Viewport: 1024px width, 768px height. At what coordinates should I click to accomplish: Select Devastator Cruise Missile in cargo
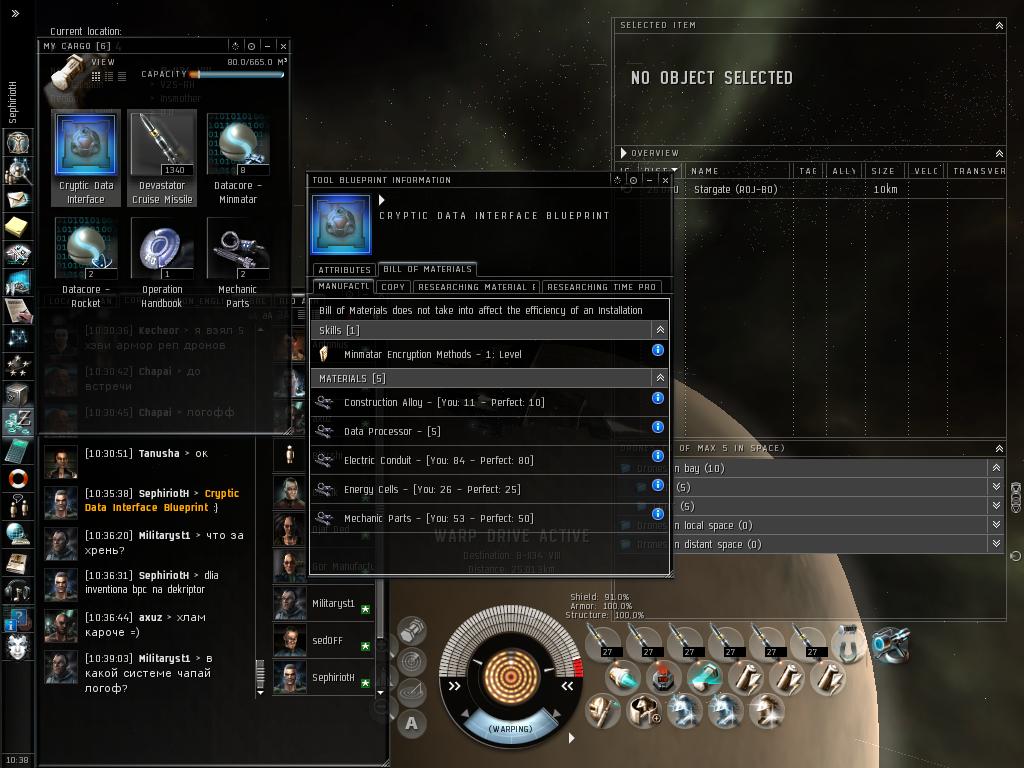coord(162,158)
